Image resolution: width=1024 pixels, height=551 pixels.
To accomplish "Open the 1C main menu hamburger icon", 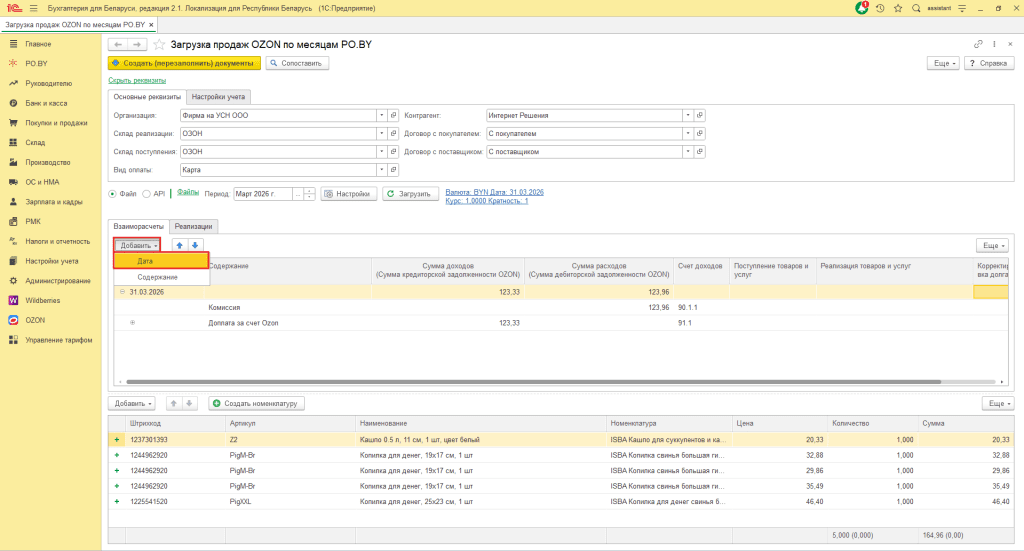I will tap(33, 8).
